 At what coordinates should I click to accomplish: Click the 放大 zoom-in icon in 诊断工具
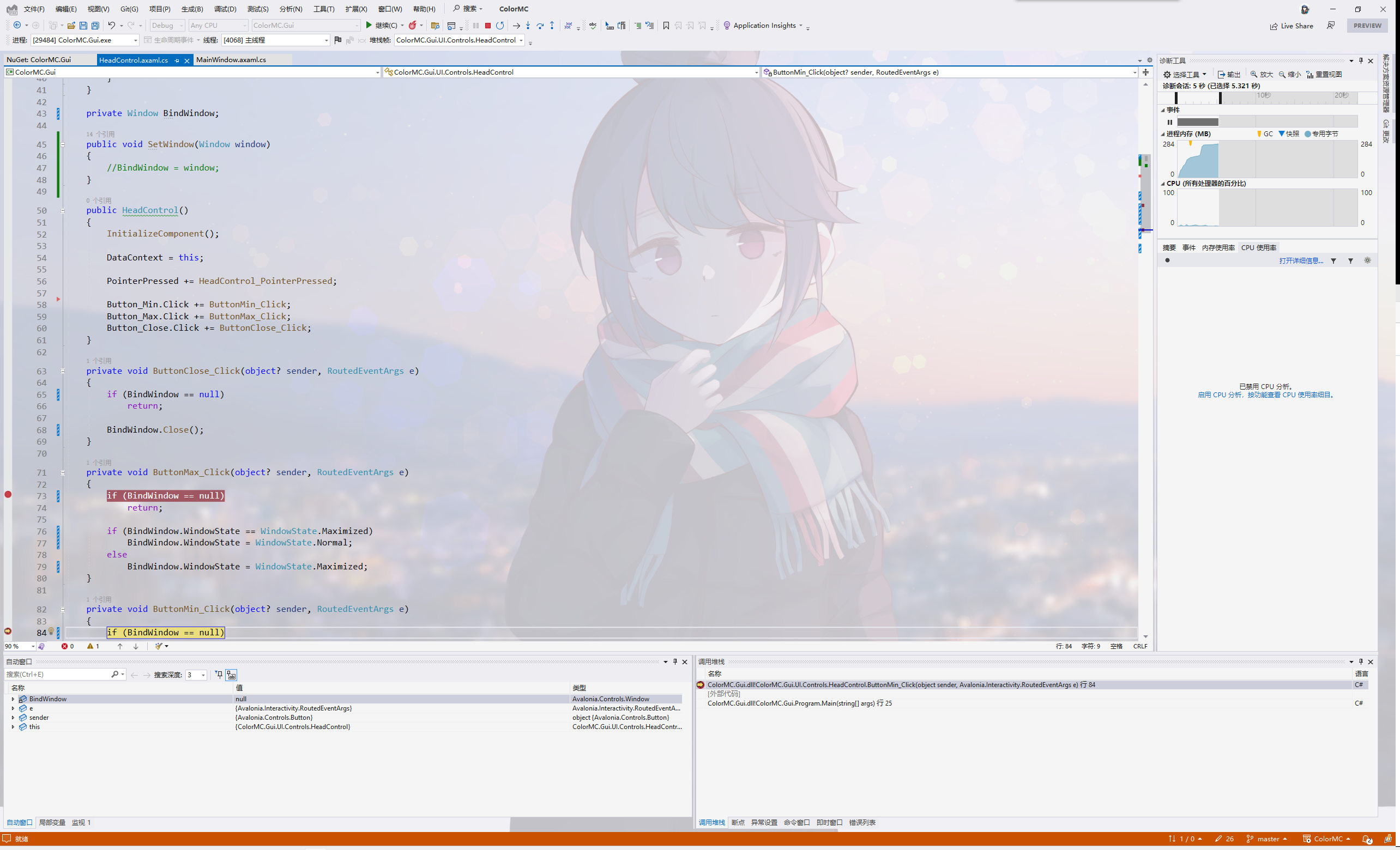click(1260, 74)
